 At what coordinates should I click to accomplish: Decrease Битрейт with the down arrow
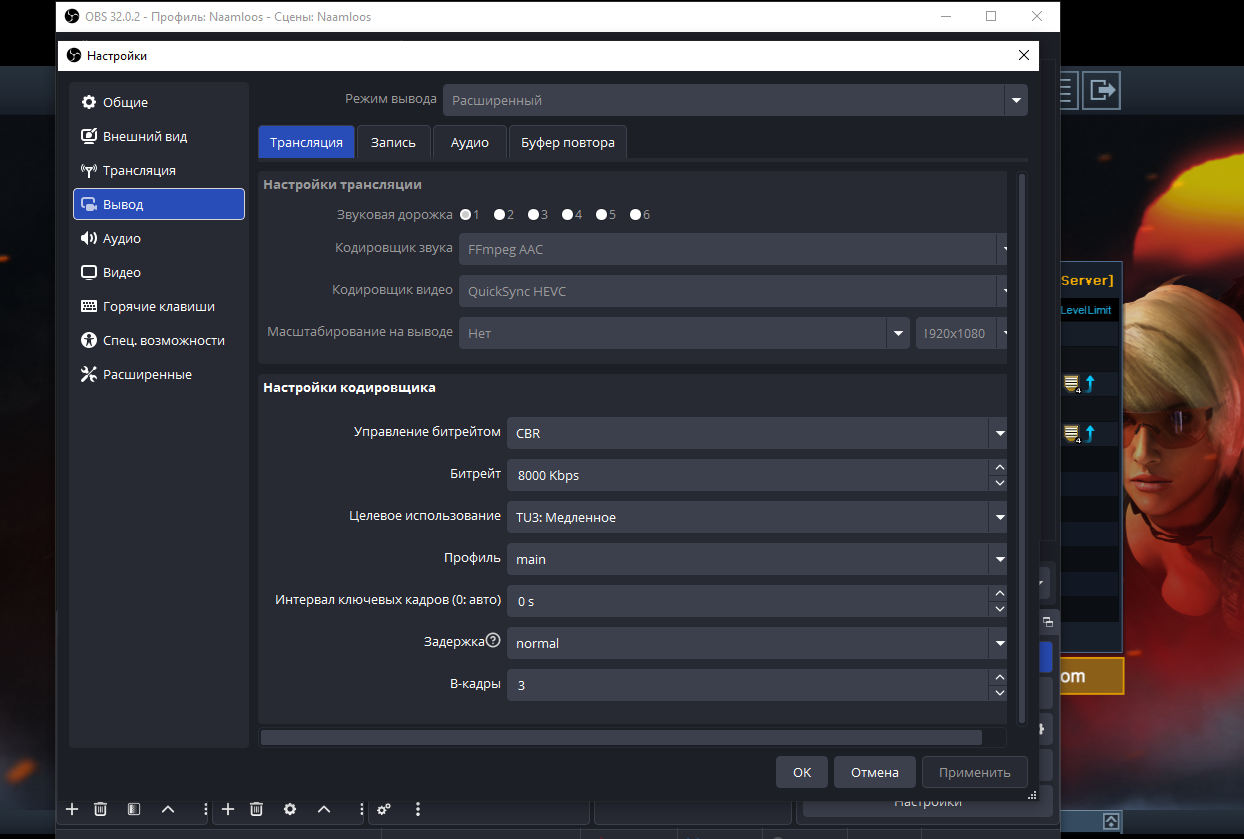[998, 483]
